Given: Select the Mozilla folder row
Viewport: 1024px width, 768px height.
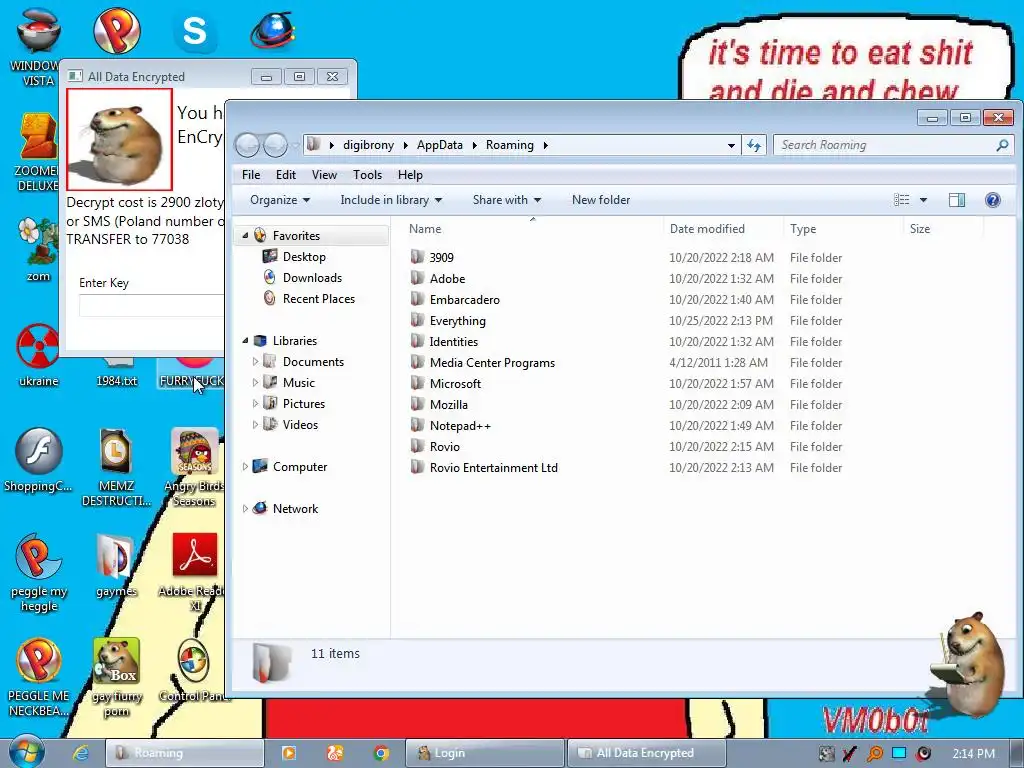Looking at the screenshot, I should point(626,404).
